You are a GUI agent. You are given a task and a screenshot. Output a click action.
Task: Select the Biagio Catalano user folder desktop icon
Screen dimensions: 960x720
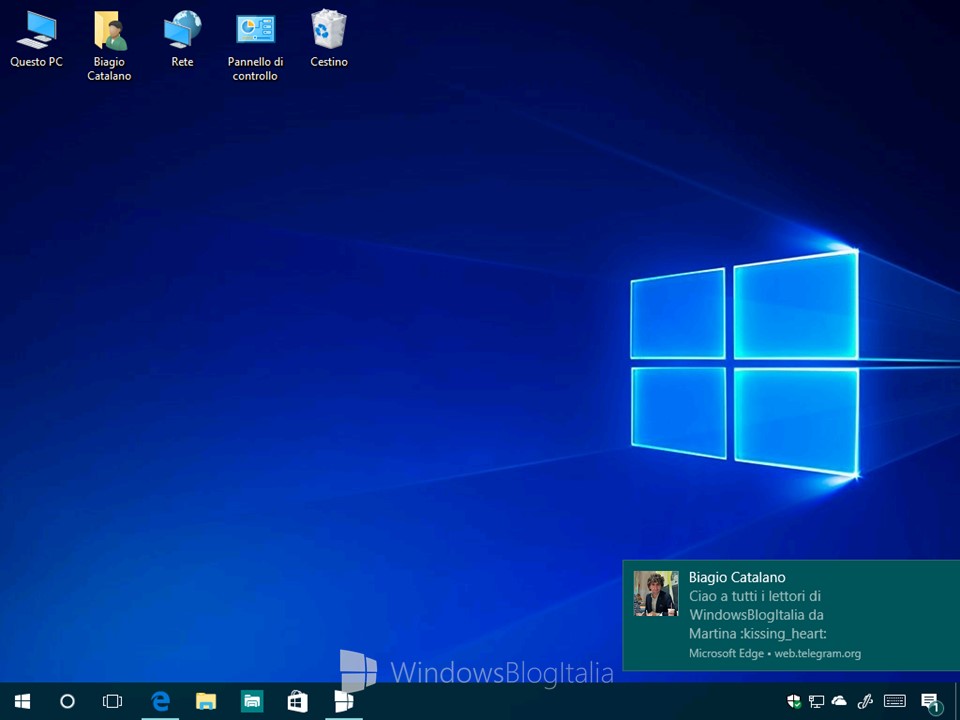click(110, 45)
